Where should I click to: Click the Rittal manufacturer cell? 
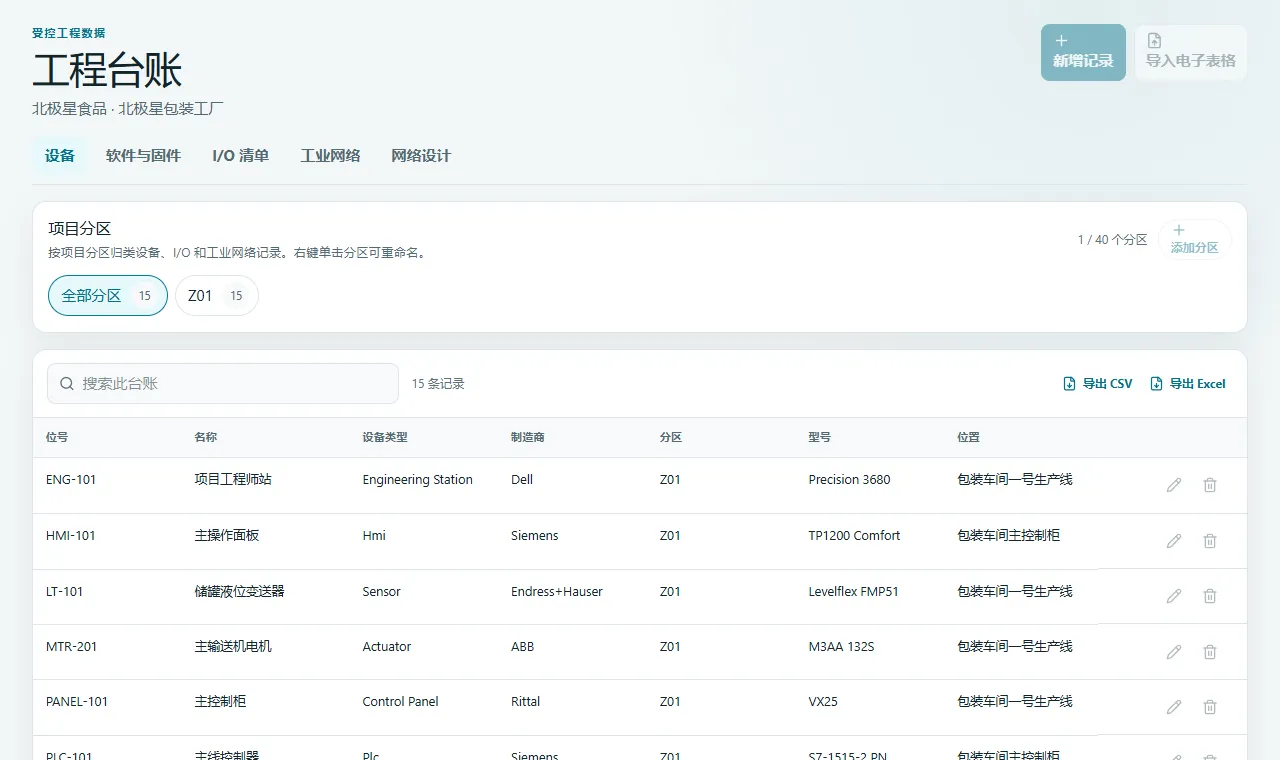click(525, 702)
